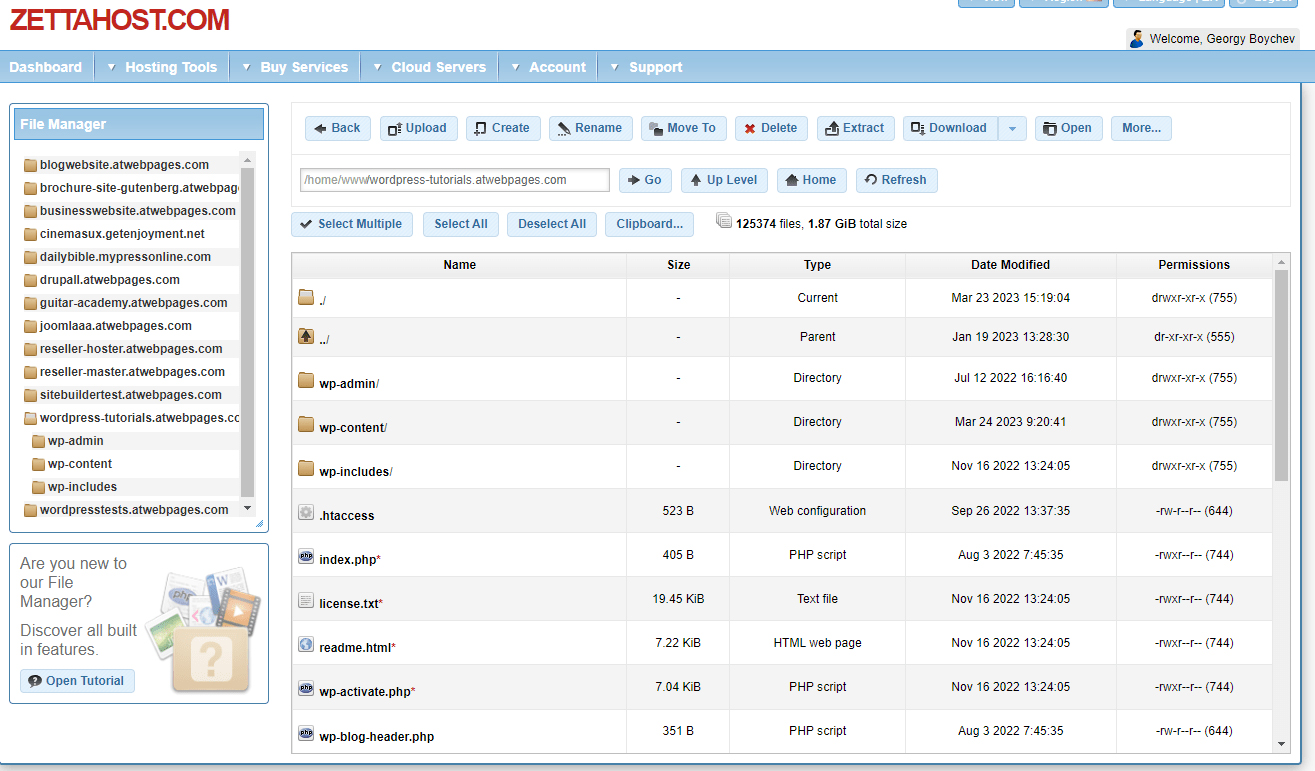
Task: Sort by the Permissions column header
Action: (1194, 265)
